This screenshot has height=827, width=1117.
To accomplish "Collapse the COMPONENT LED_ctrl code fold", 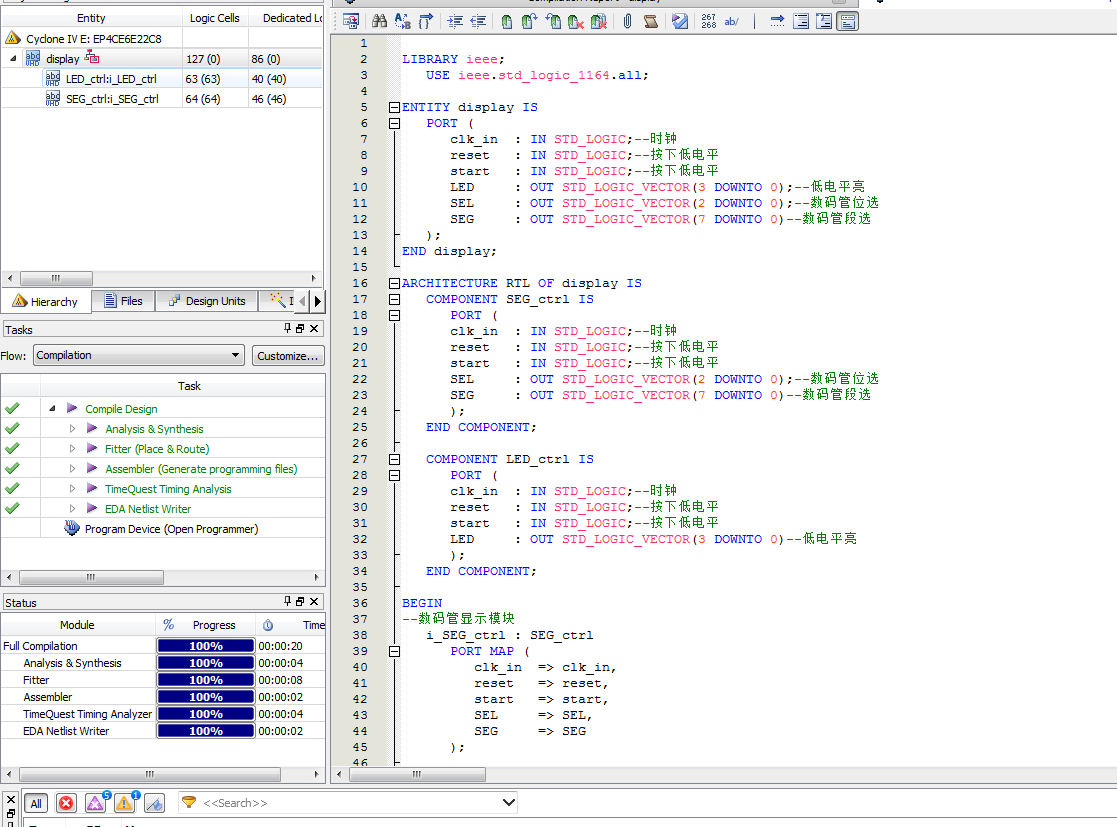I will [x=394, y=459].
